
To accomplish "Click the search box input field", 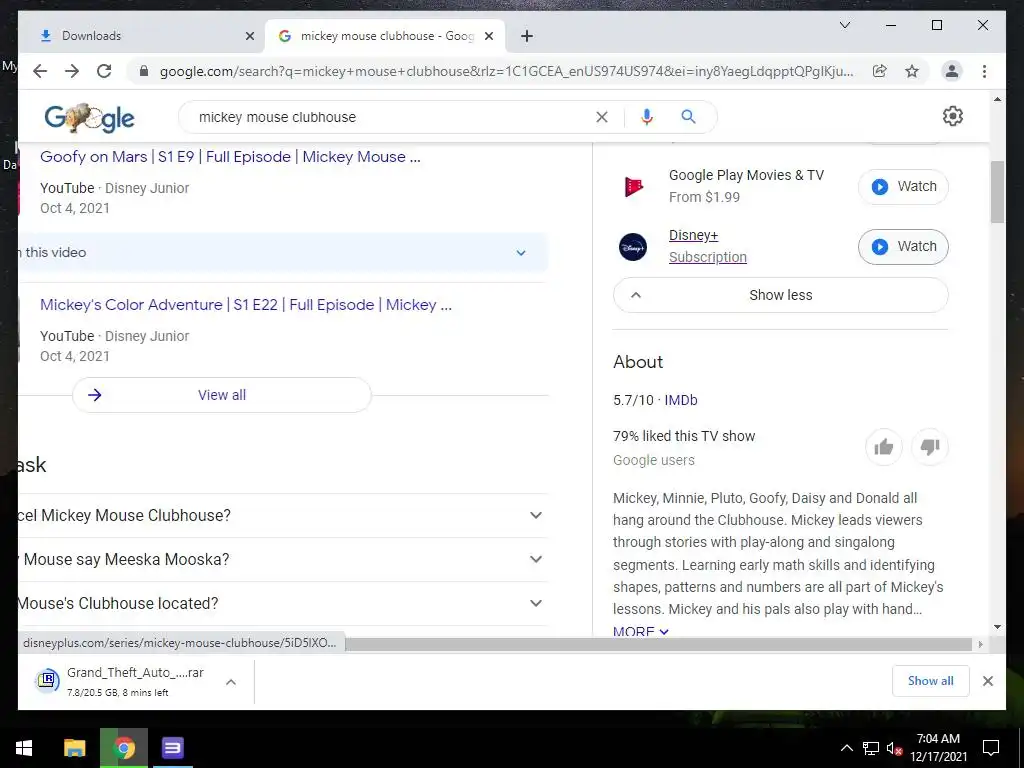I will 392,117.
